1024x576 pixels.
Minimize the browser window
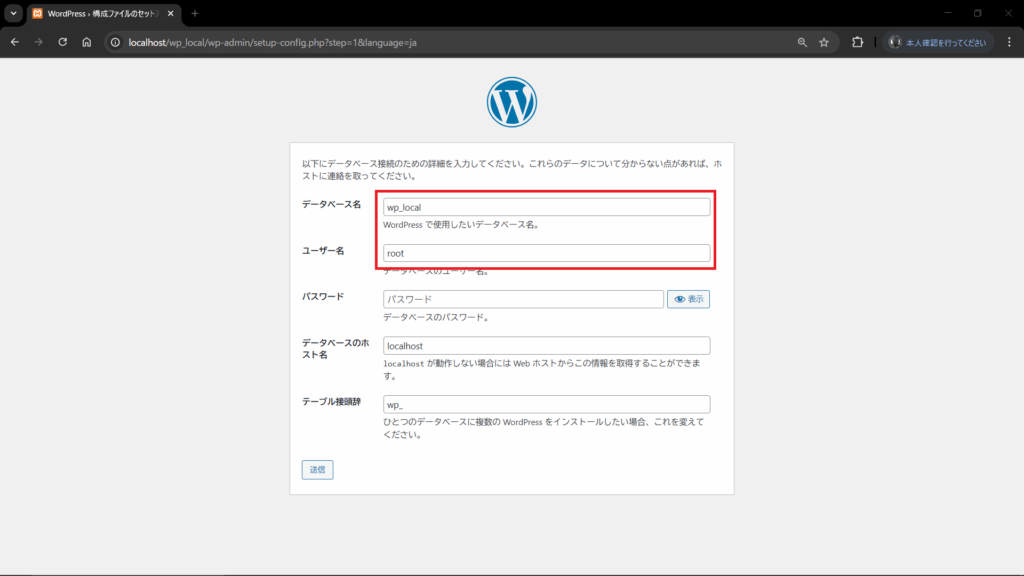pyautogui.click(x=948, y=13)
